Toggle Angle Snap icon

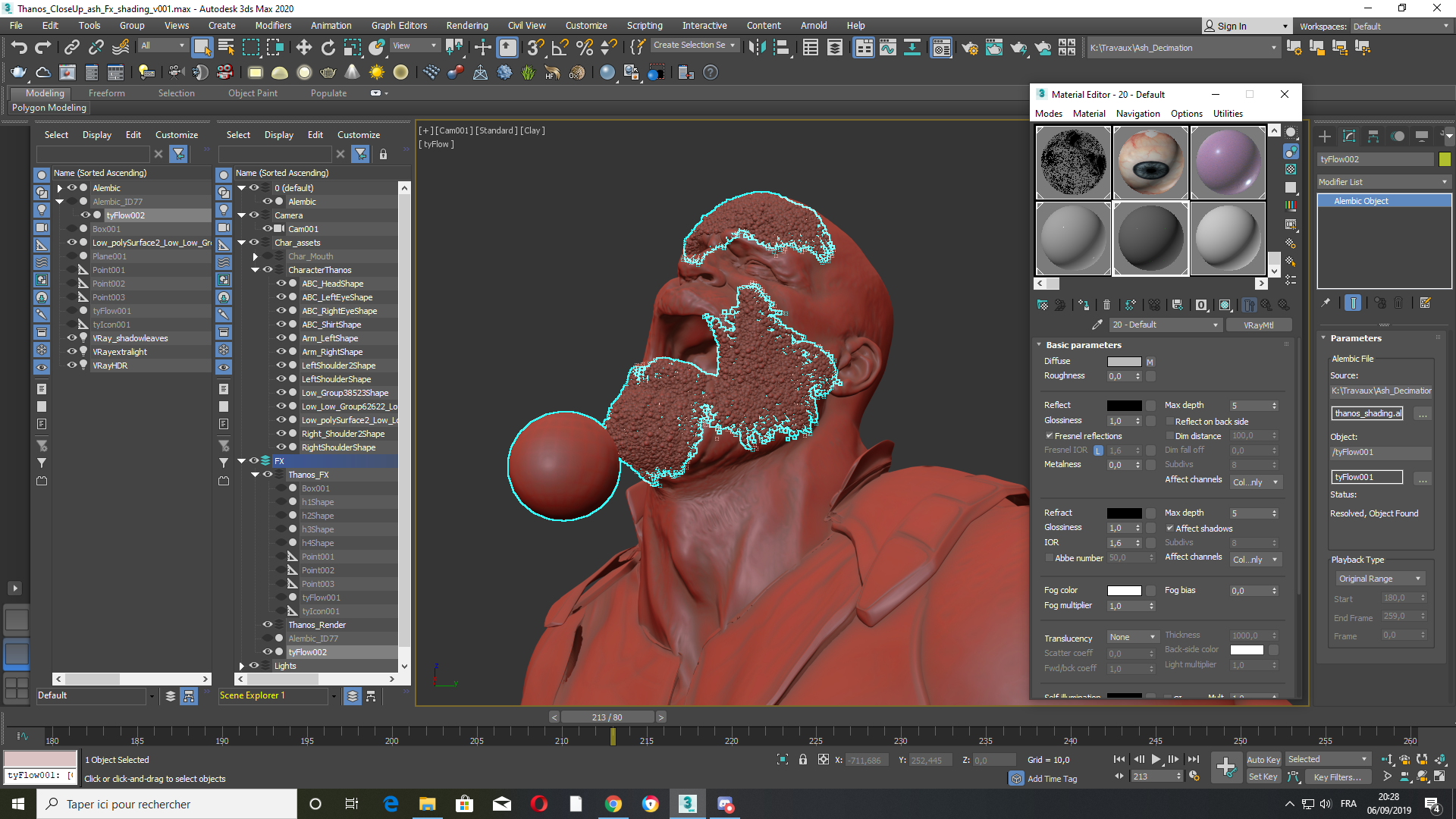point(560,48)
